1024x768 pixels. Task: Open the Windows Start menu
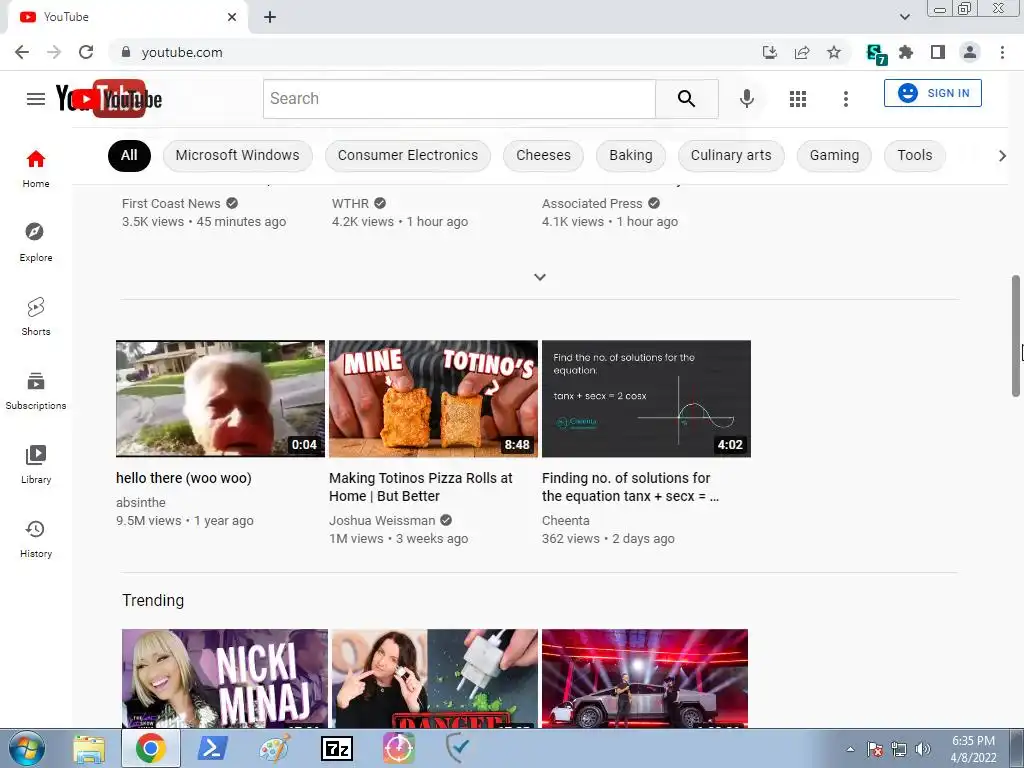tap(27, 748)
